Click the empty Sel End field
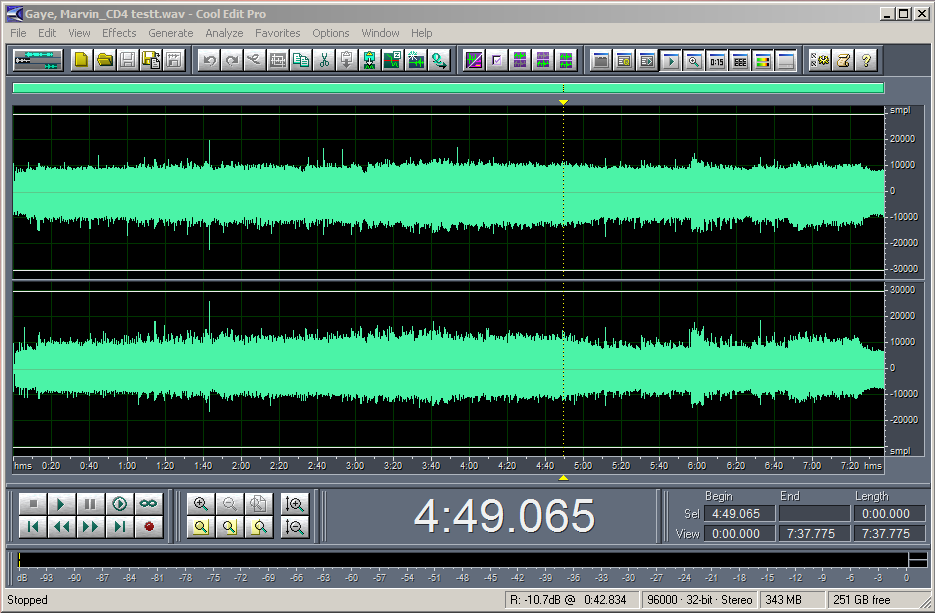The height and width of the screenshot is (613, 935). tap(814, 513)
